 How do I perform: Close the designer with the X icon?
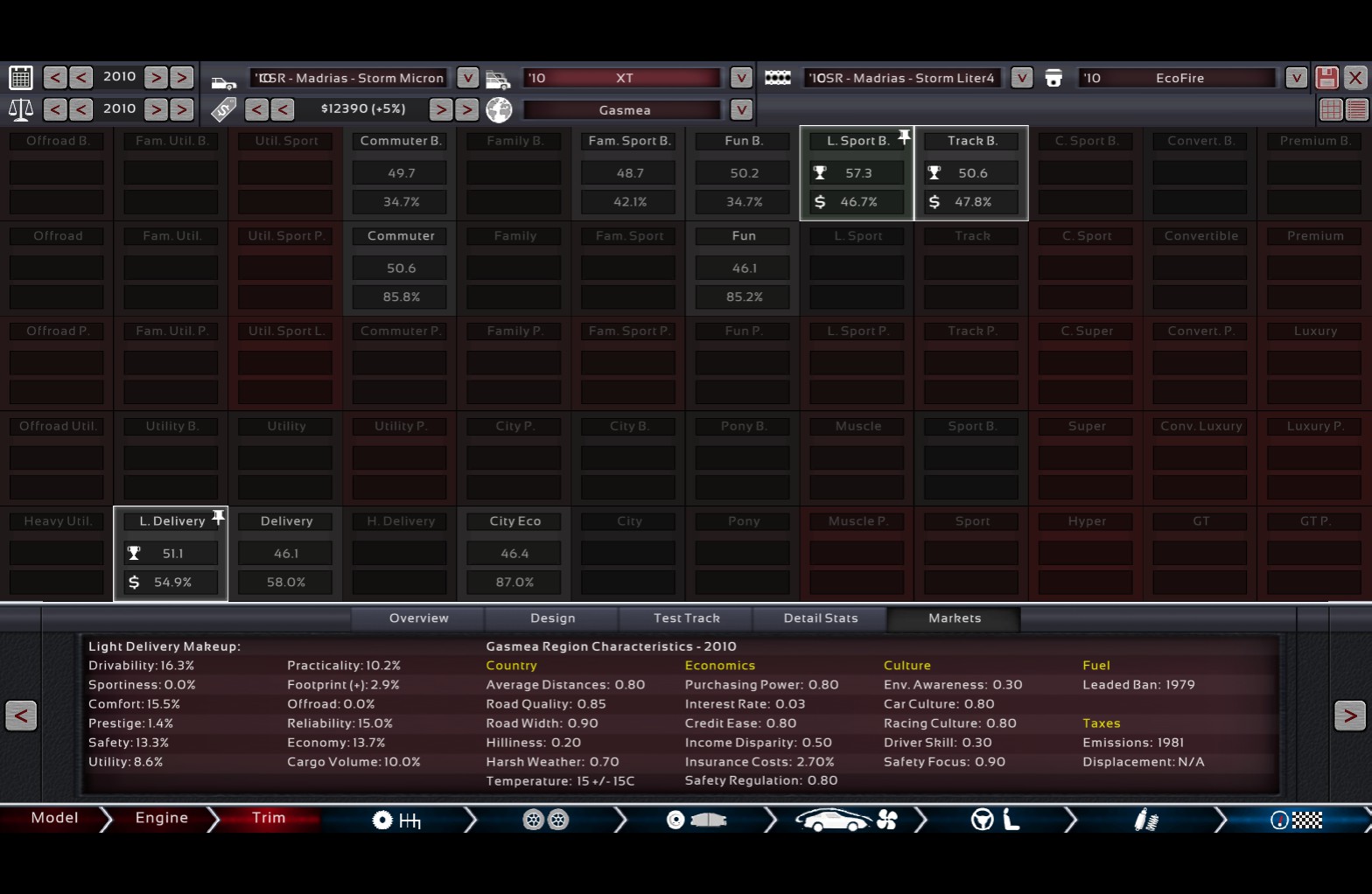click(1355, 78)
